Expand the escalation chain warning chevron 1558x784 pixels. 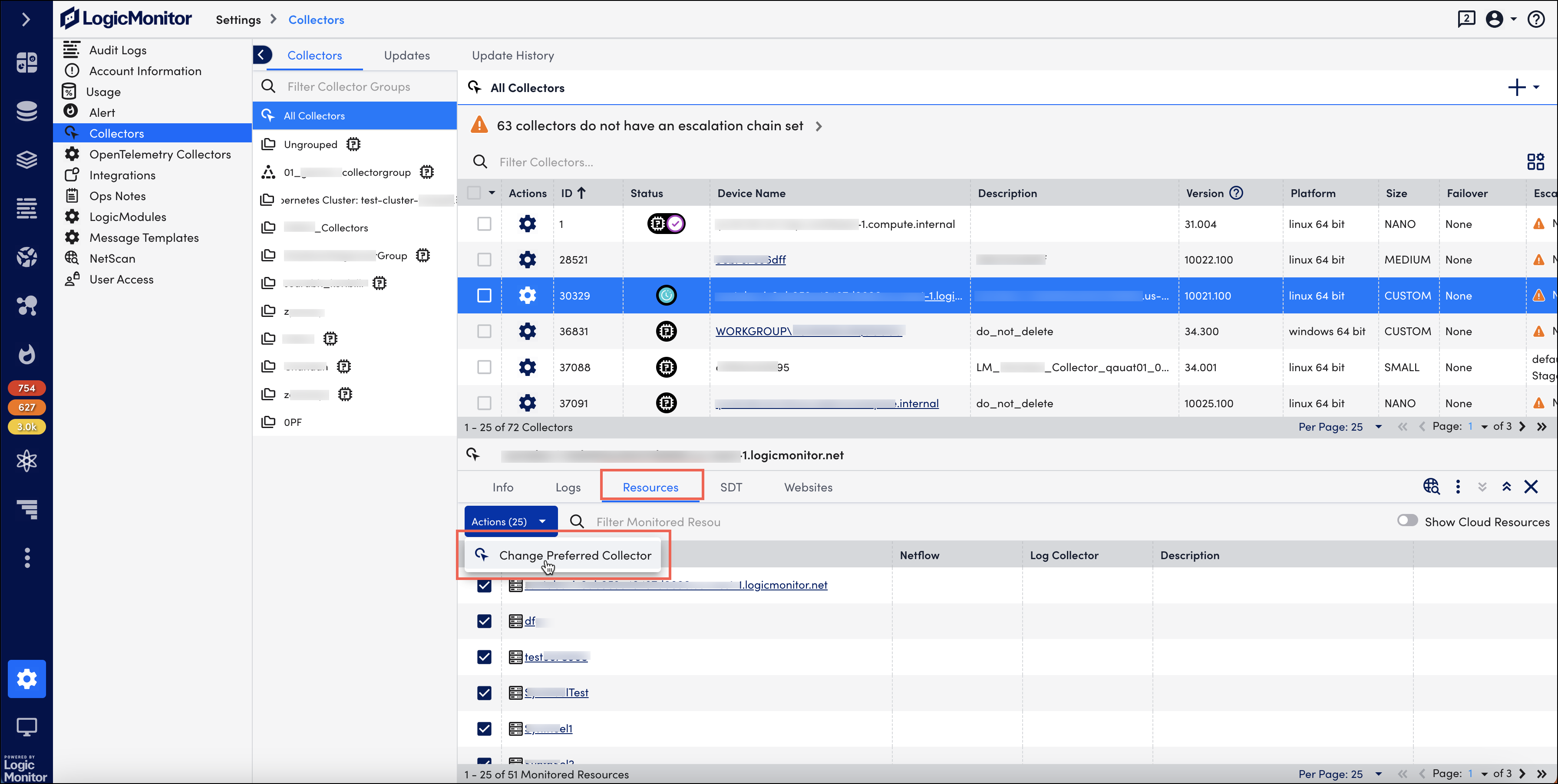pos(819,126)
